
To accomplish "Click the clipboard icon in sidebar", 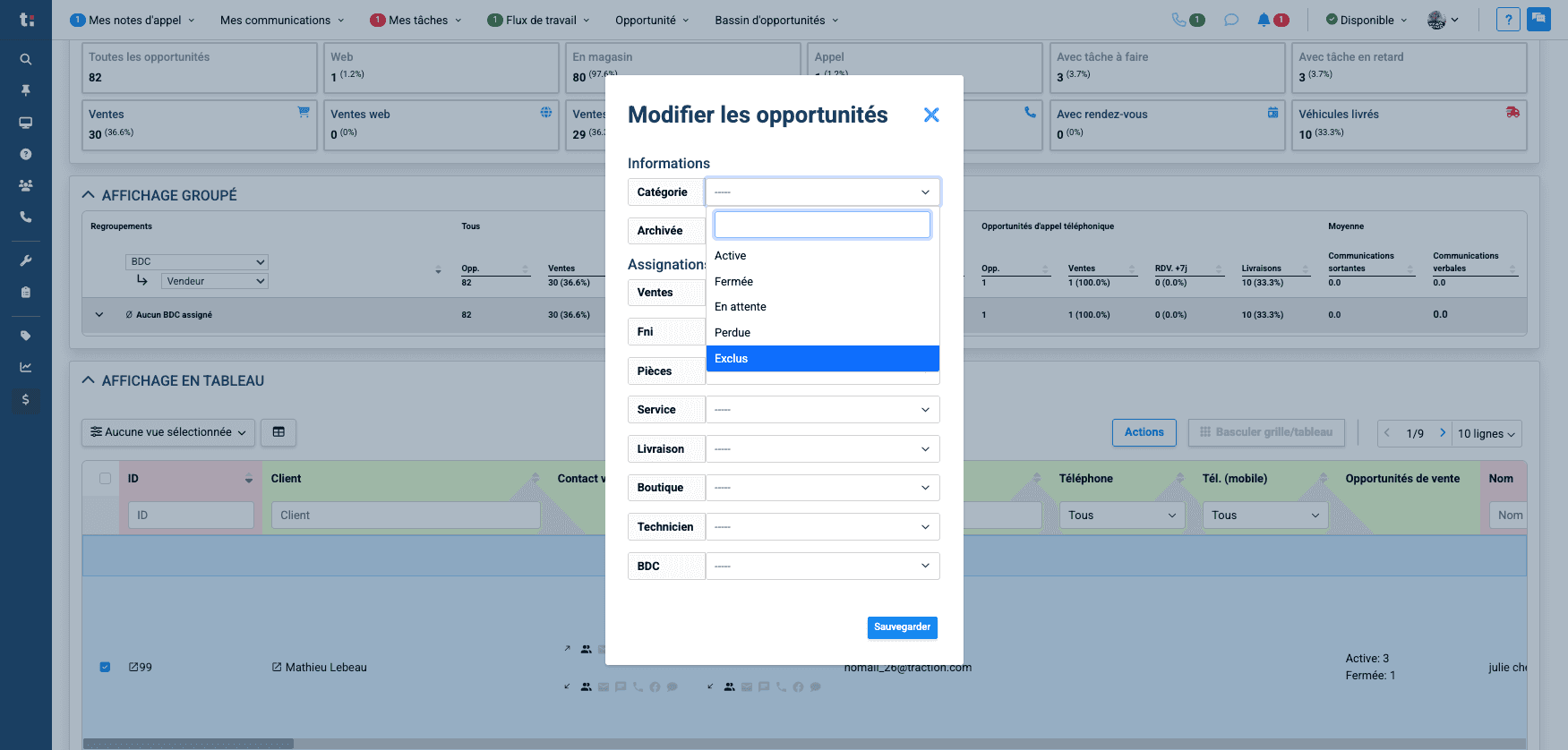I will tap(26, 292).
